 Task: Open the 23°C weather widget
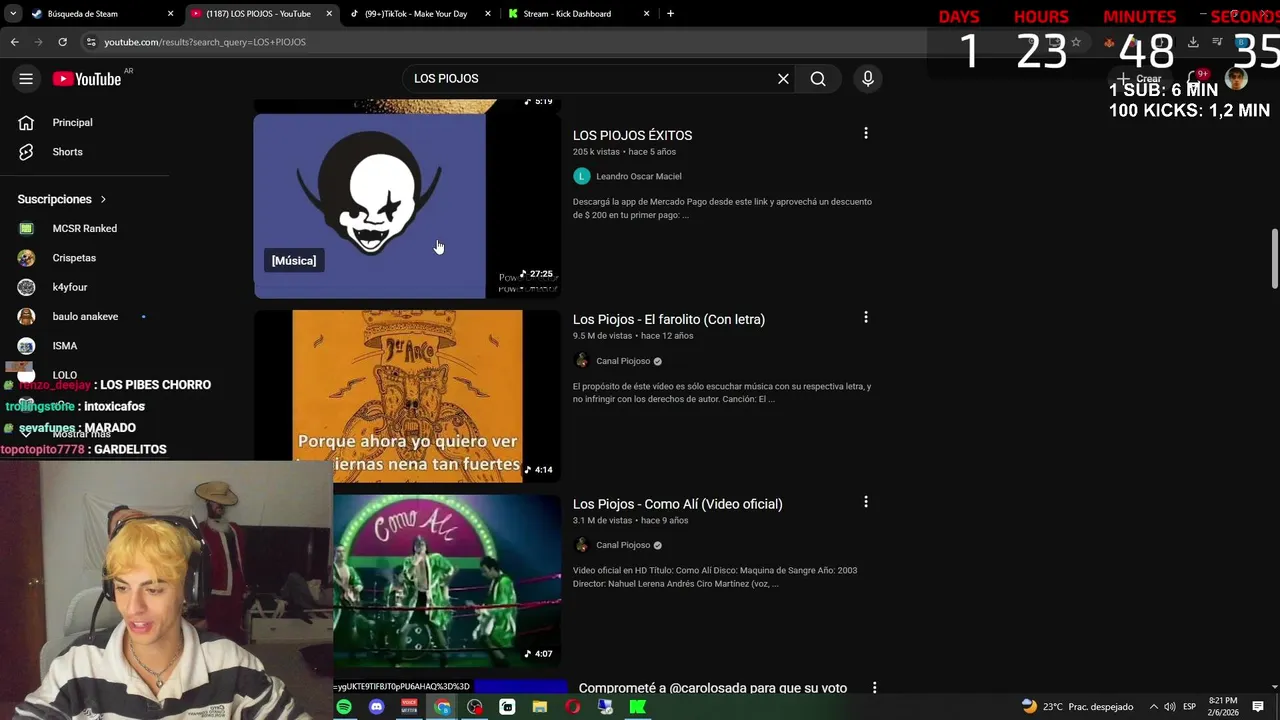tap(1077, 707)
